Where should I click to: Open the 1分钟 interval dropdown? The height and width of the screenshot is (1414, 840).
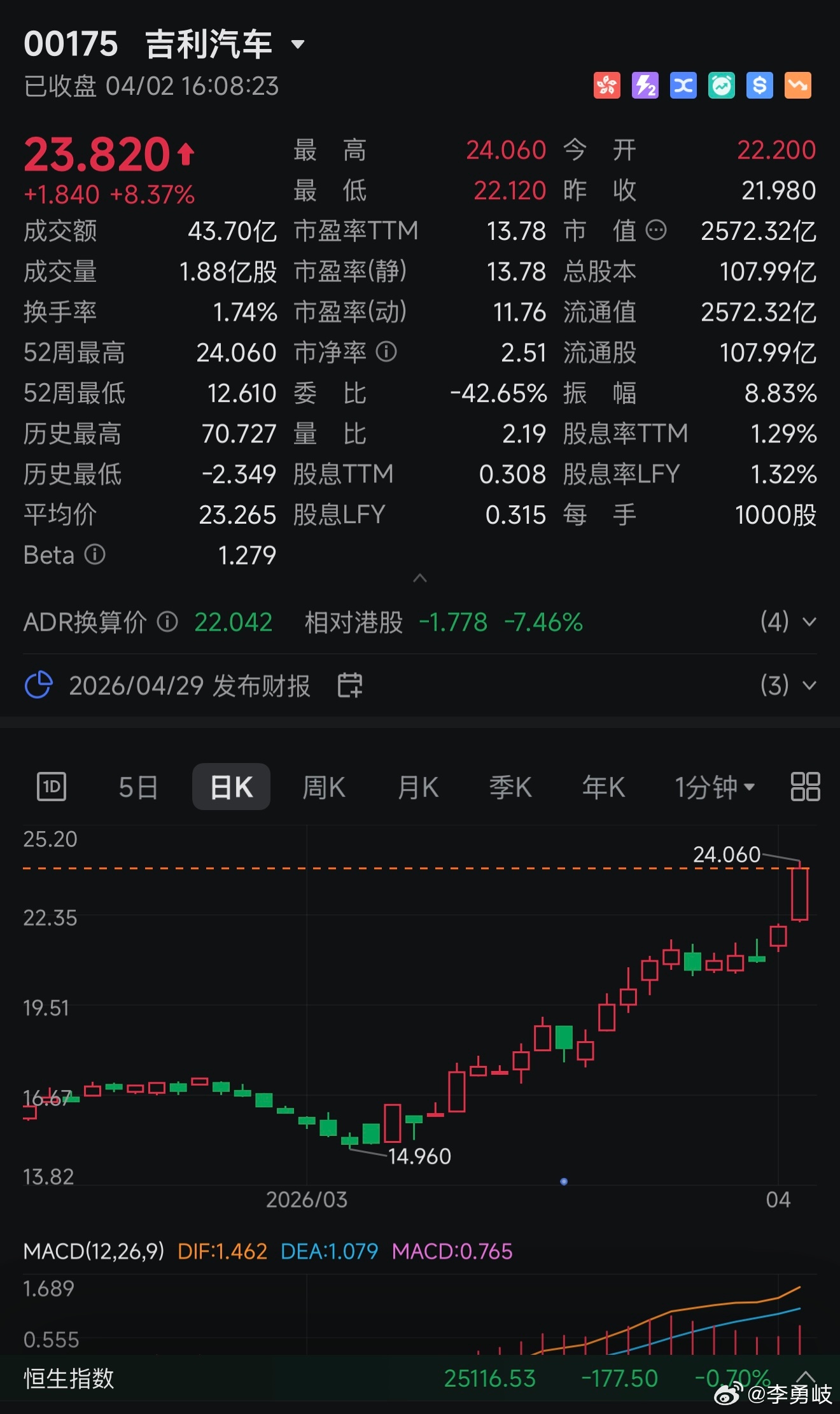tap(715, 787)
